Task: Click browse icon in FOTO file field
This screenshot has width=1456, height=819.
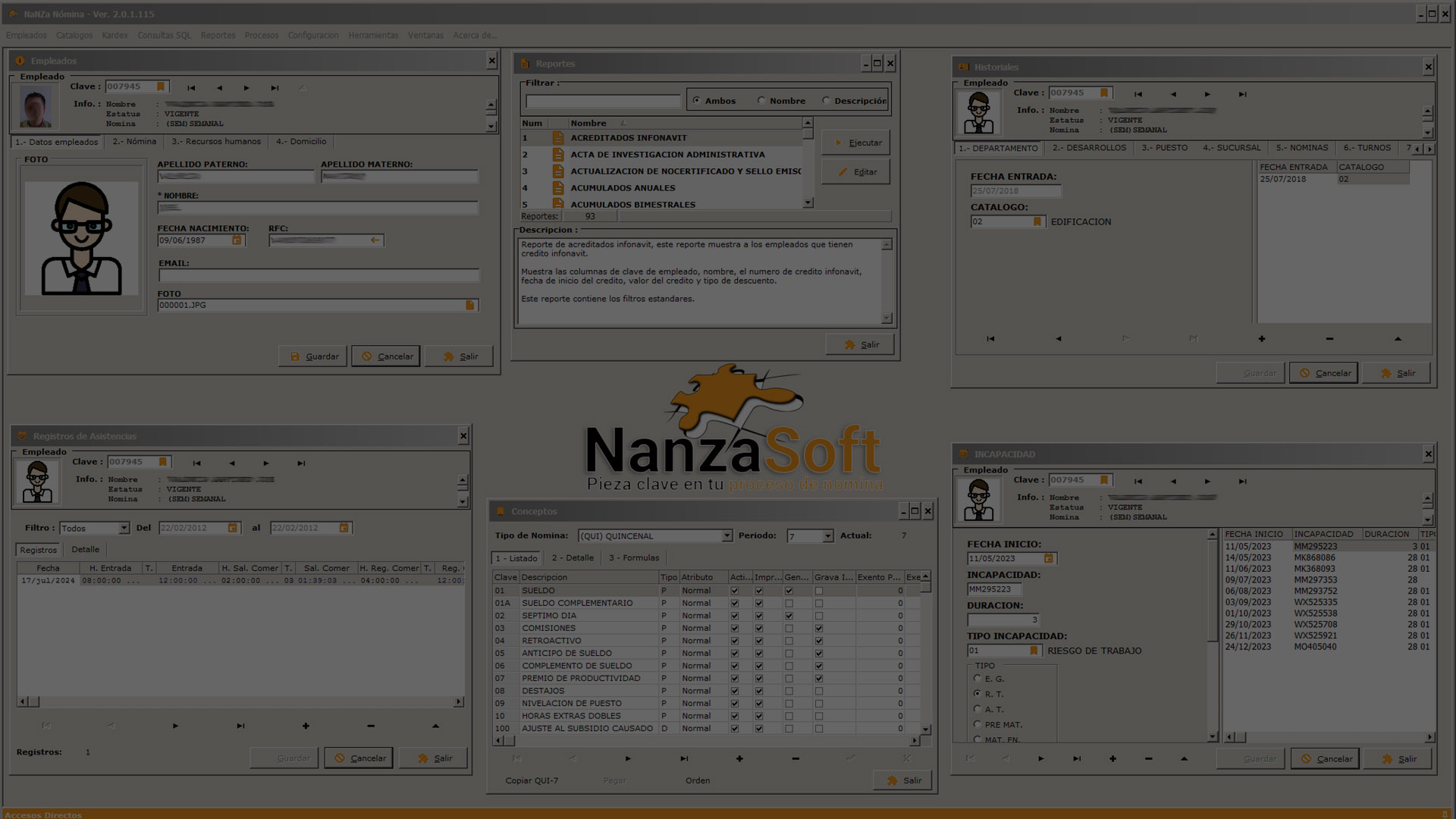Action: 470,305
